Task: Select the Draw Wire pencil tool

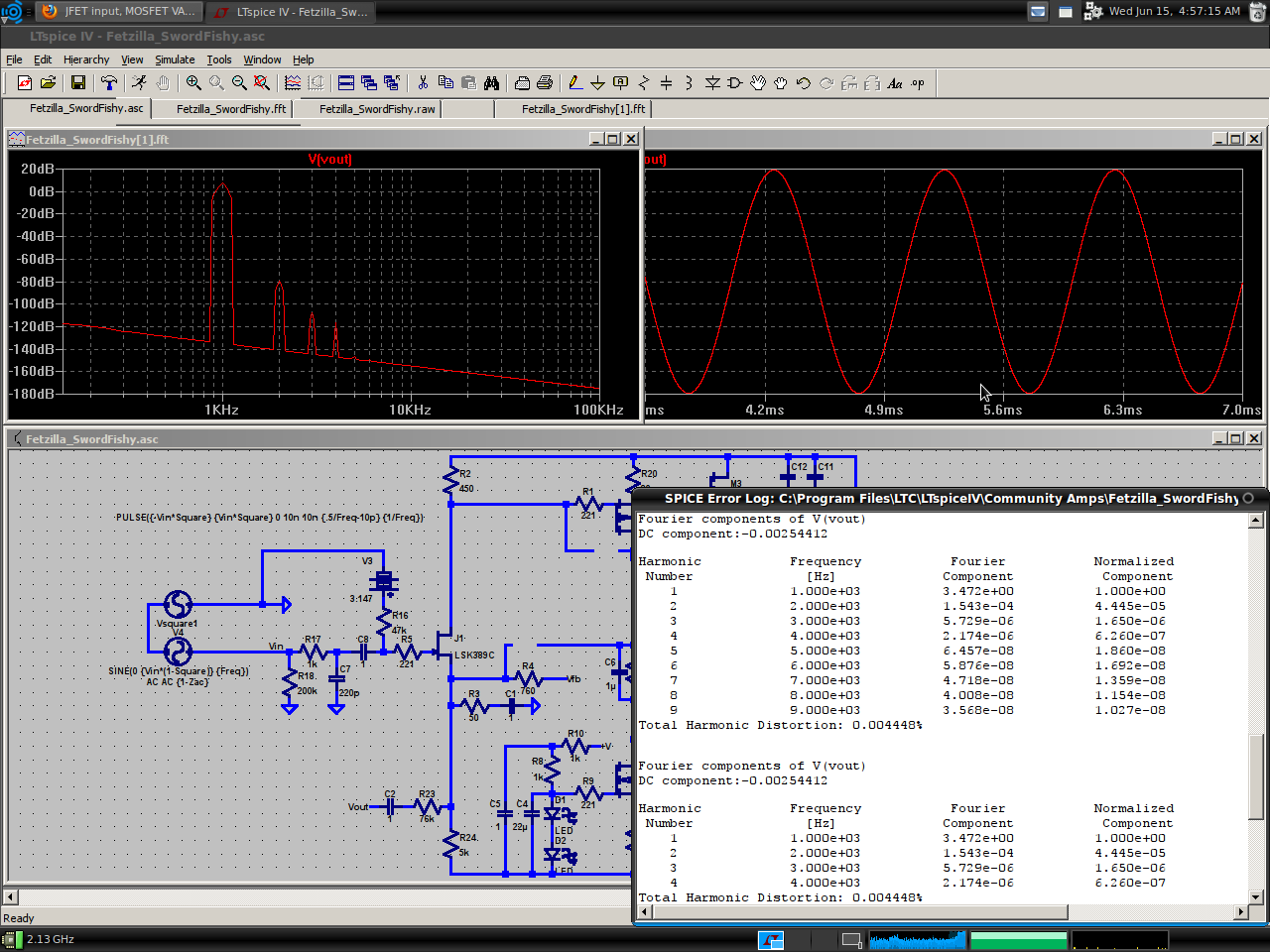Action: tap(574, 83)
